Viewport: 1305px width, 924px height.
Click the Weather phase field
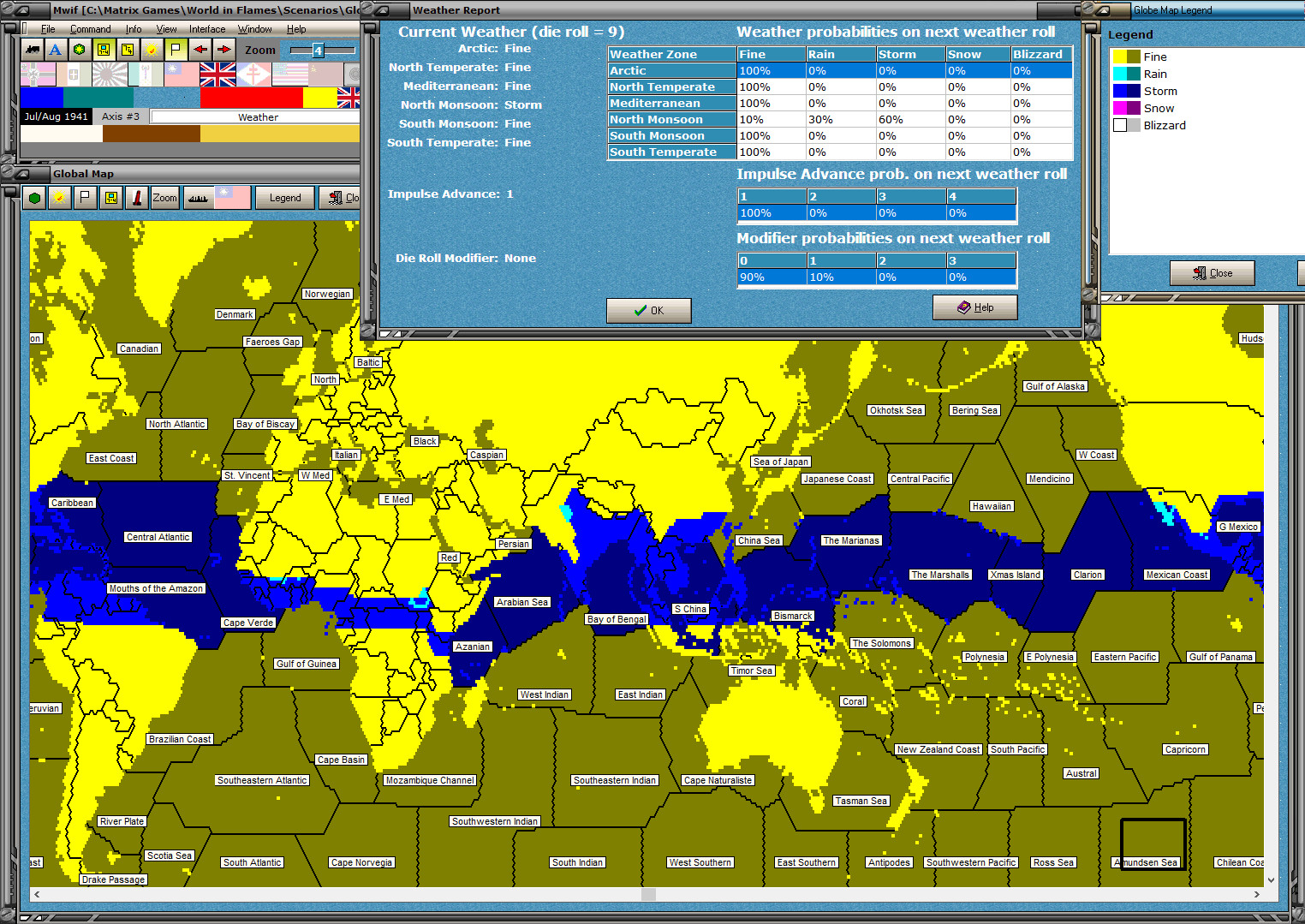257,116
